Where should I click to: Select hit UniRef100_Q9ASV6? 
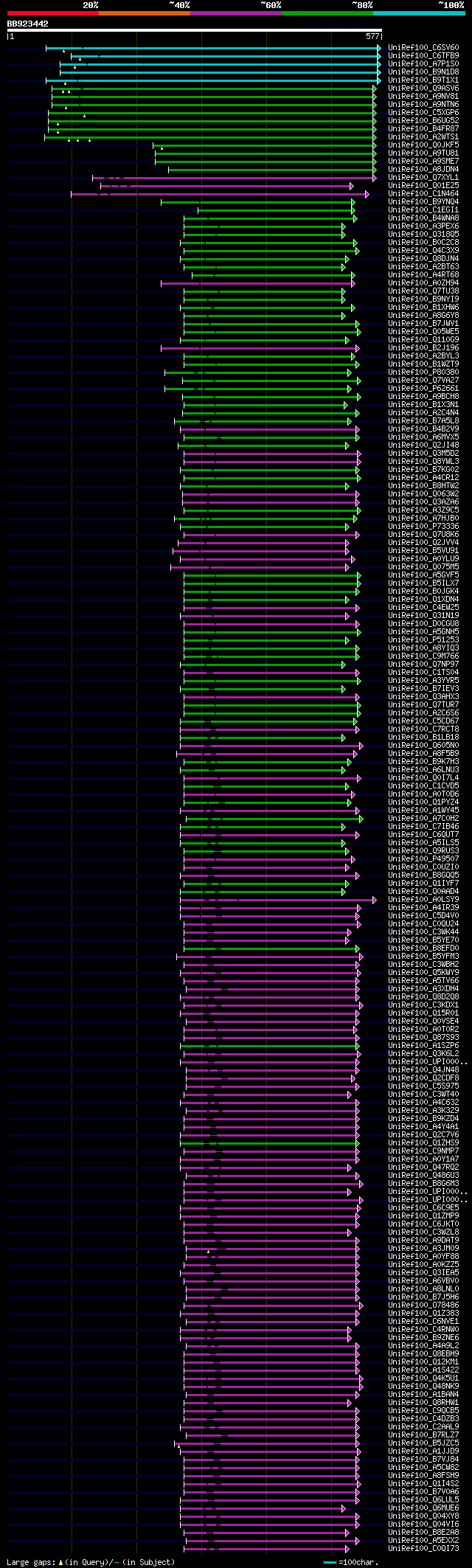pyautogui.click(x=423, y=89)
